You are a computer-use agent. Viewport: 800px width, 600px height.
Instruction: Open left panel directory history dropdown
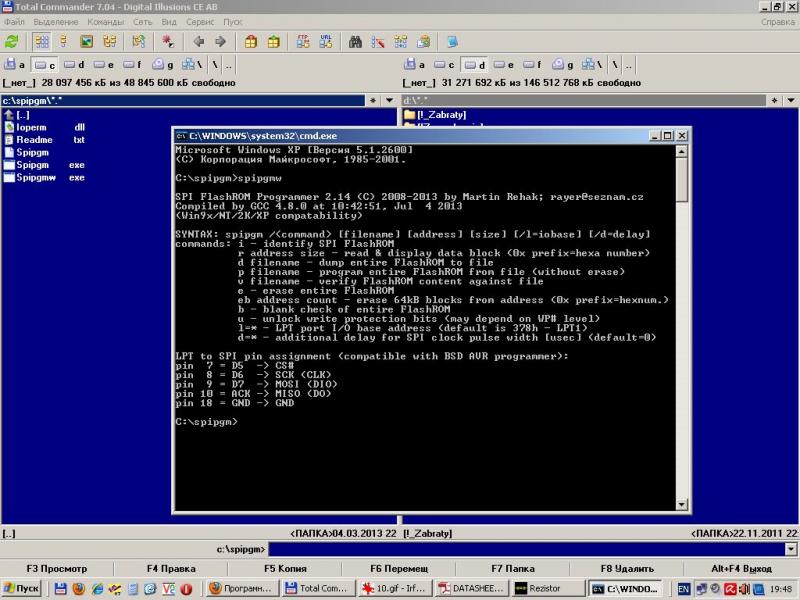(389, 101)
